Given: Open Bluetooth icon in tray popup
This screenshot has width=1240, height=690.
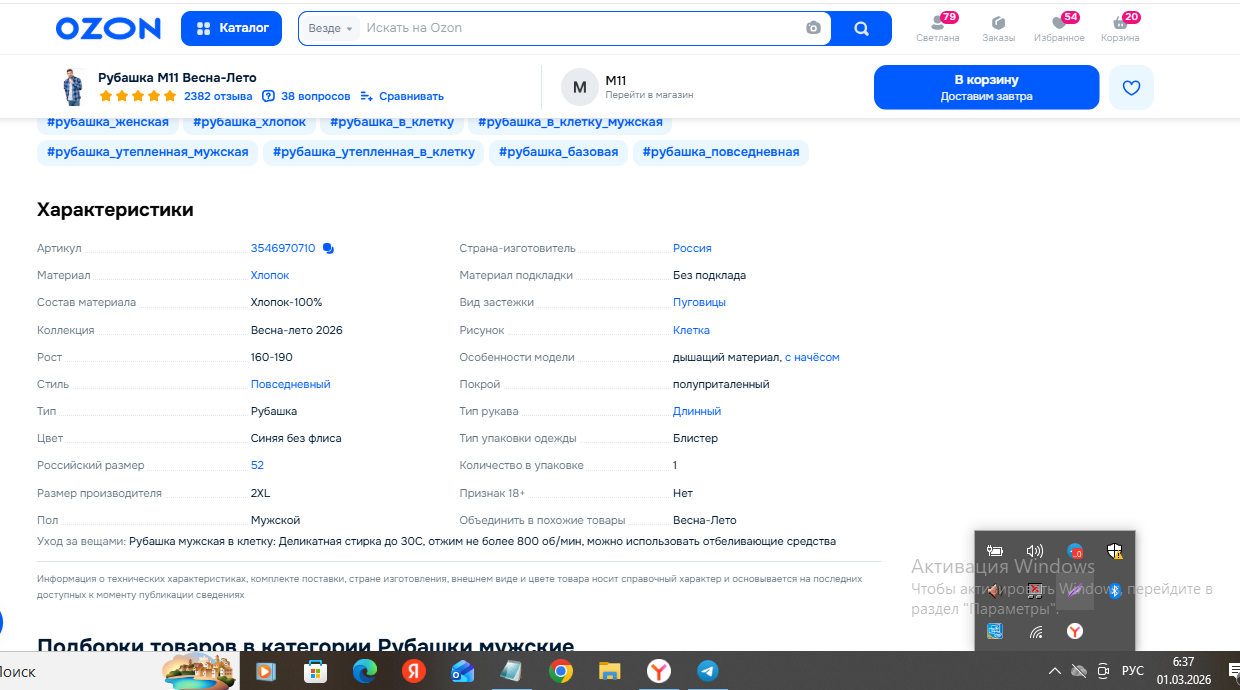Looking at the screenshot, I should tap(1114, 591).
